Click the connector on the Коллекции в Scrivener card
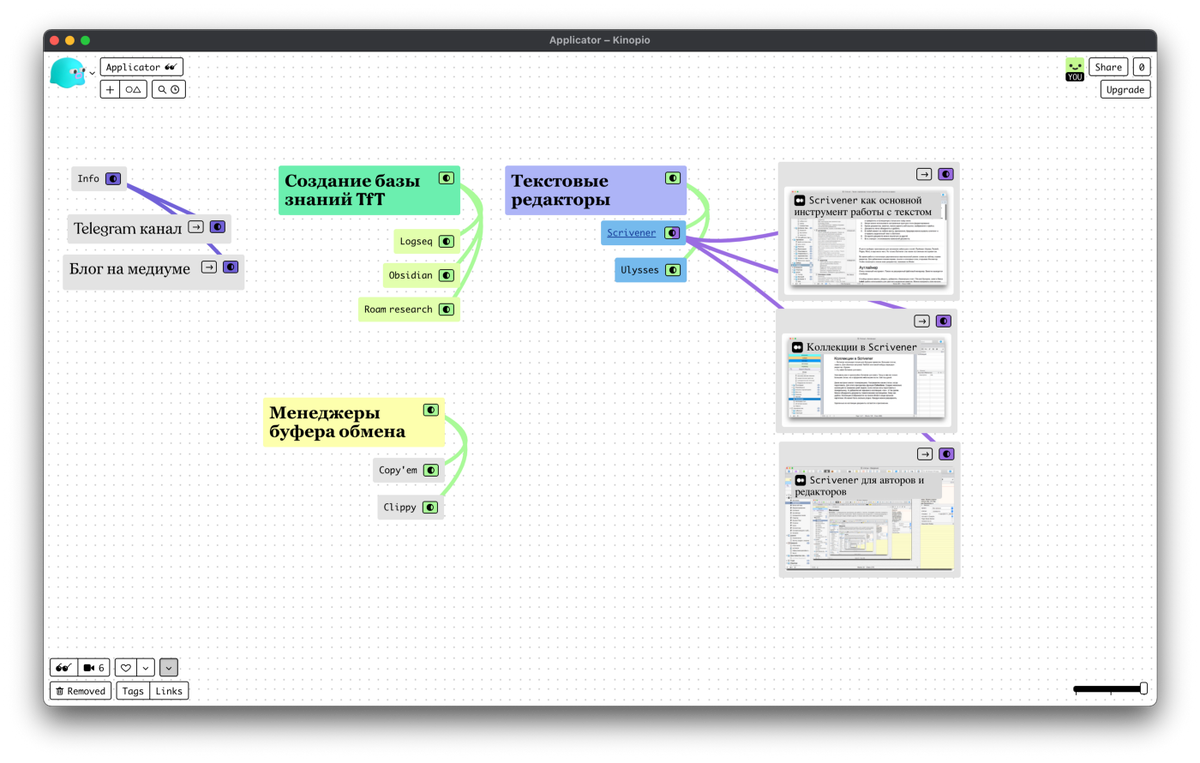Screen dimensions: 1200x763 coord(943,321)
